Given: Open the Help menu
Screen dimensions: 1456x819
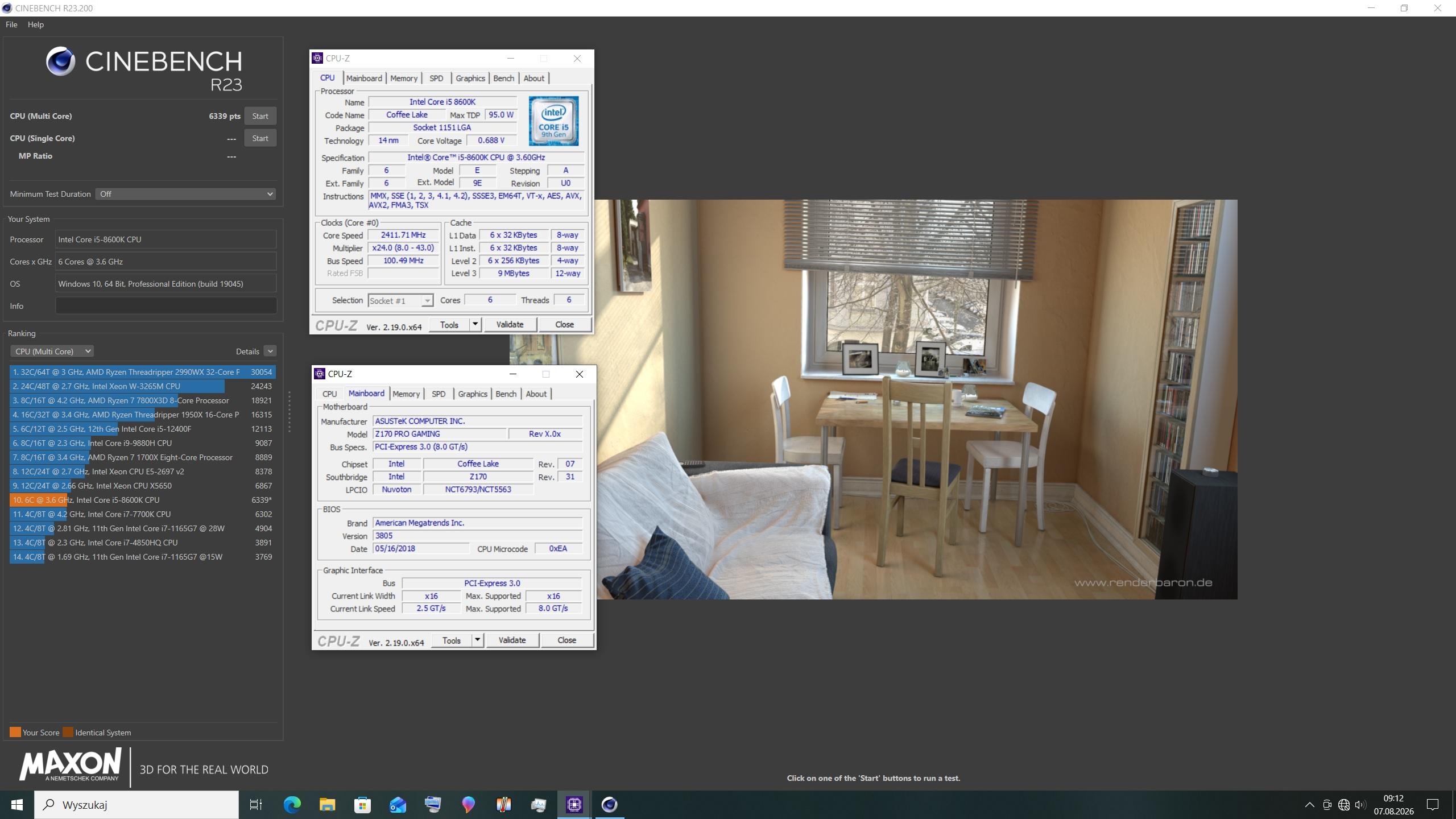Looking at the screenshot, I should click(35, 24).
